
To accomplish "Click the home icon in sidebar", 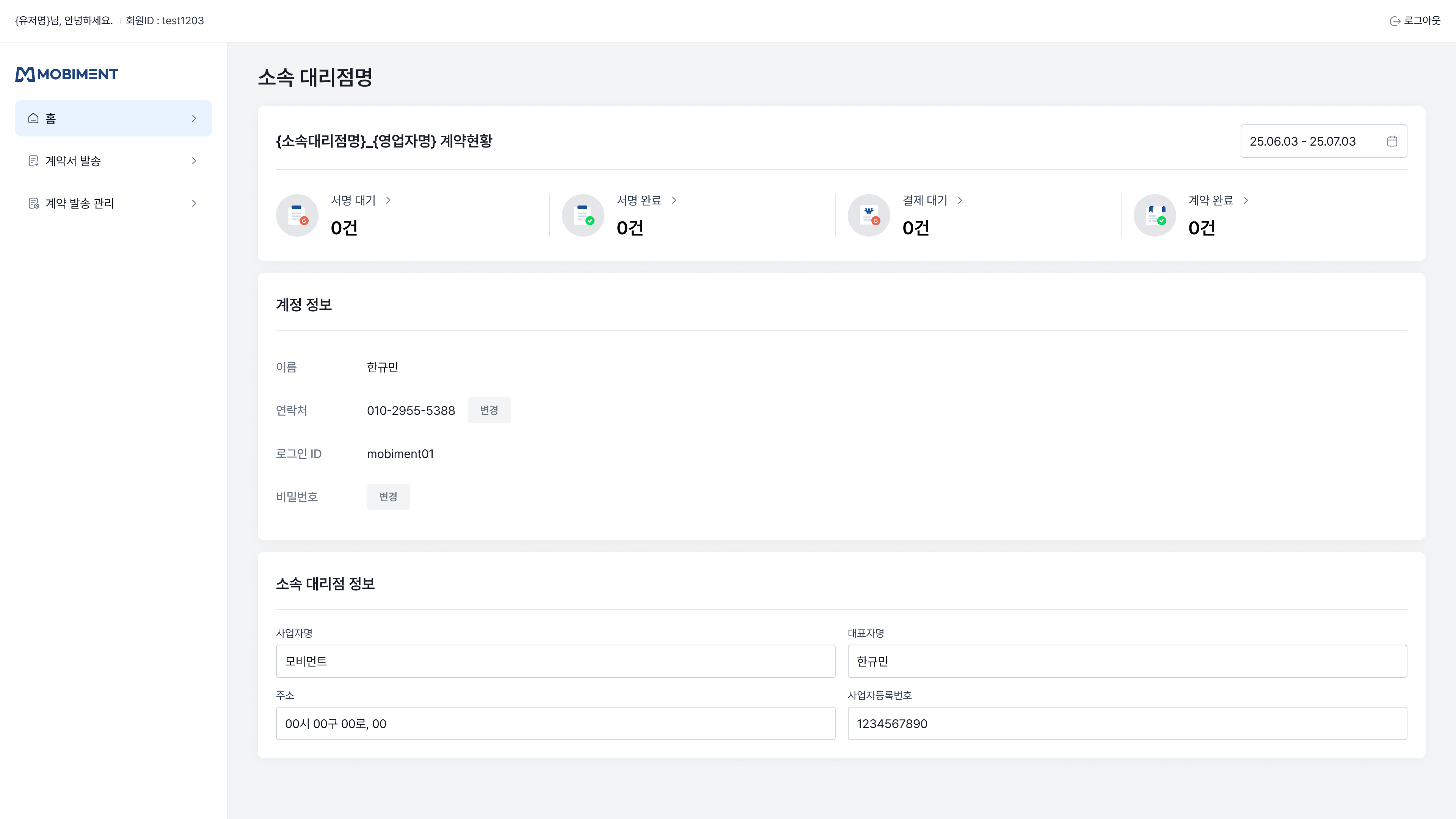I will coord(33,118).
